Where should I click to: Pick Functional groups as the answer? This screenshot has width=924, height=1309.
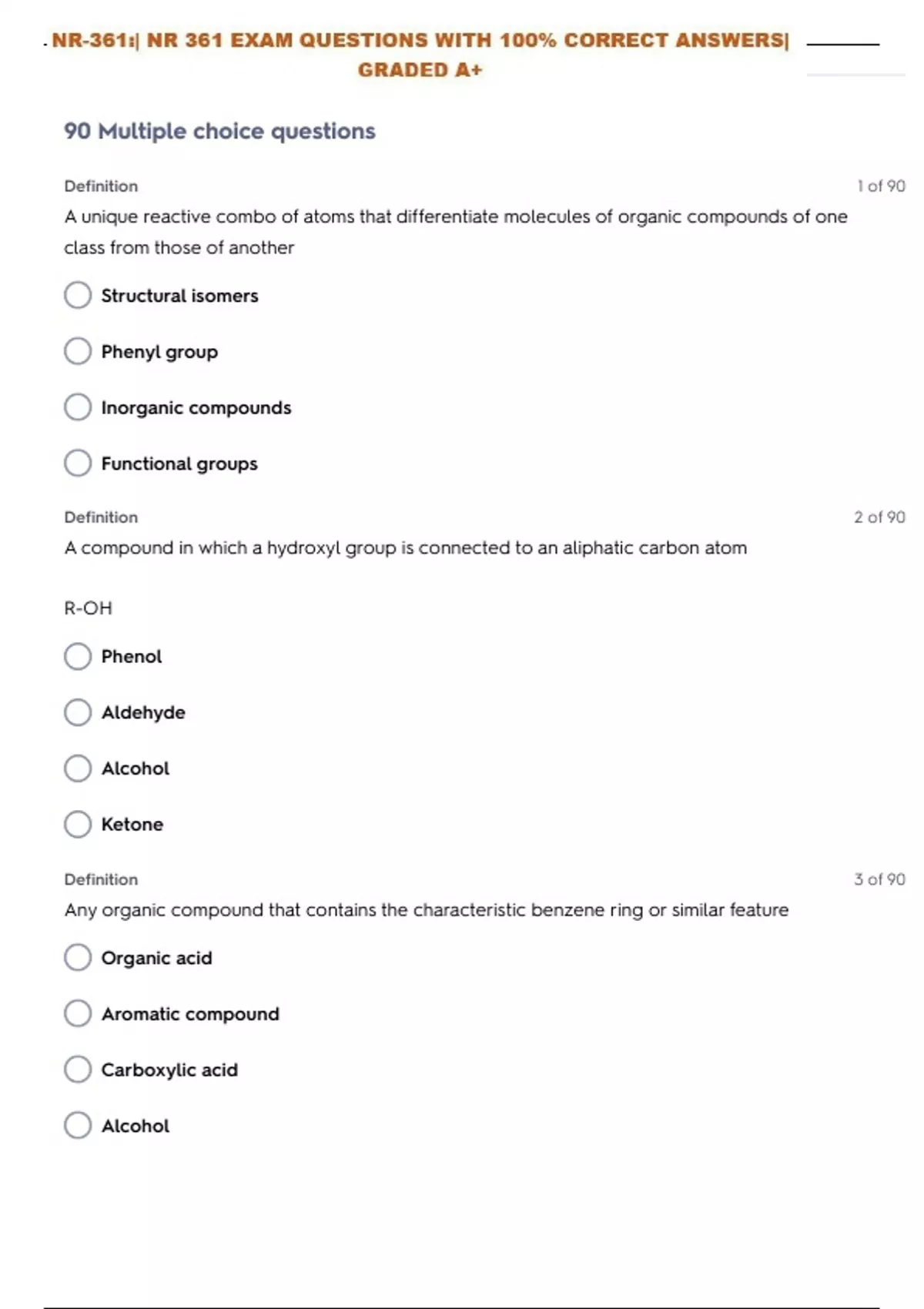coord(78,463)
